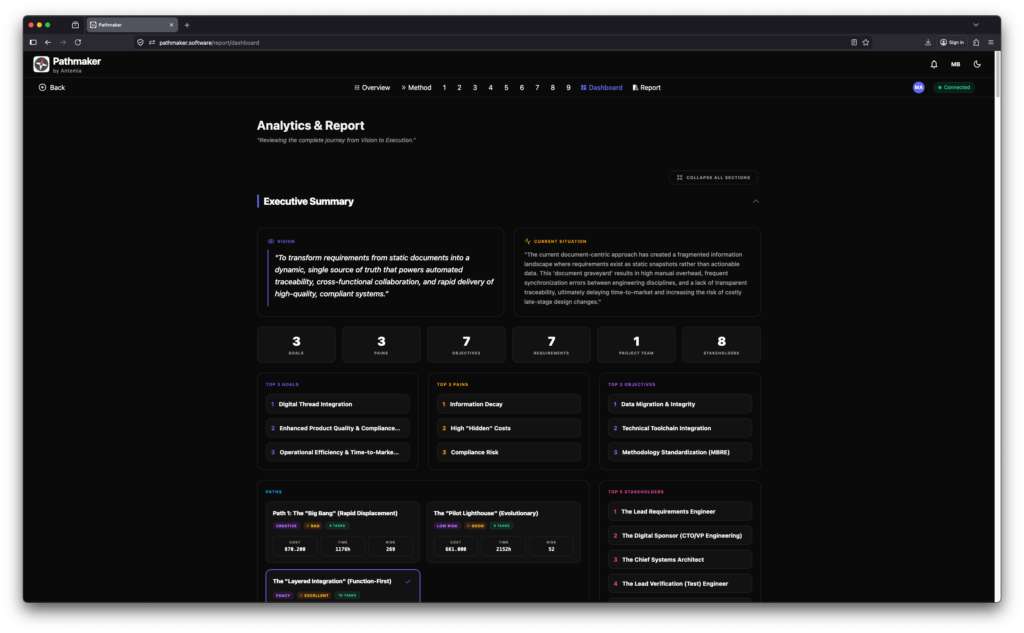Open the Method tab
Viewport: 1024px width, 633px height.
point(416,88)
